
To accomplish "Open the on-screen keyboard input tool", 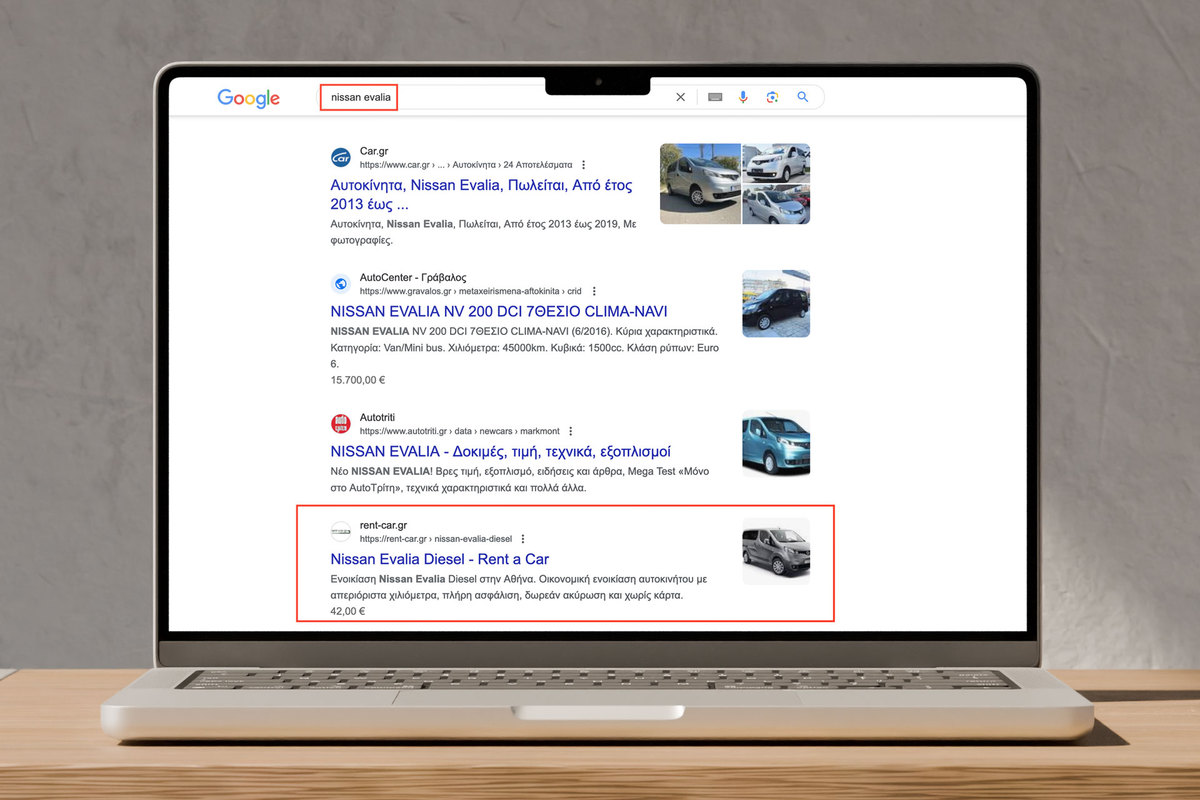I will click(x=715, y=97).
